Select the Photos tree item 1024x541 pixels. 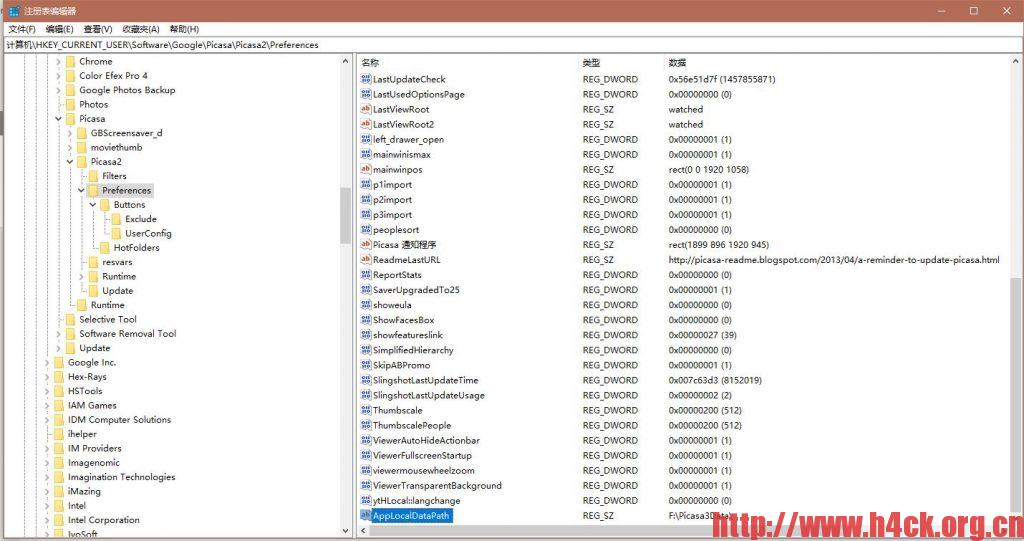(93, 105)
